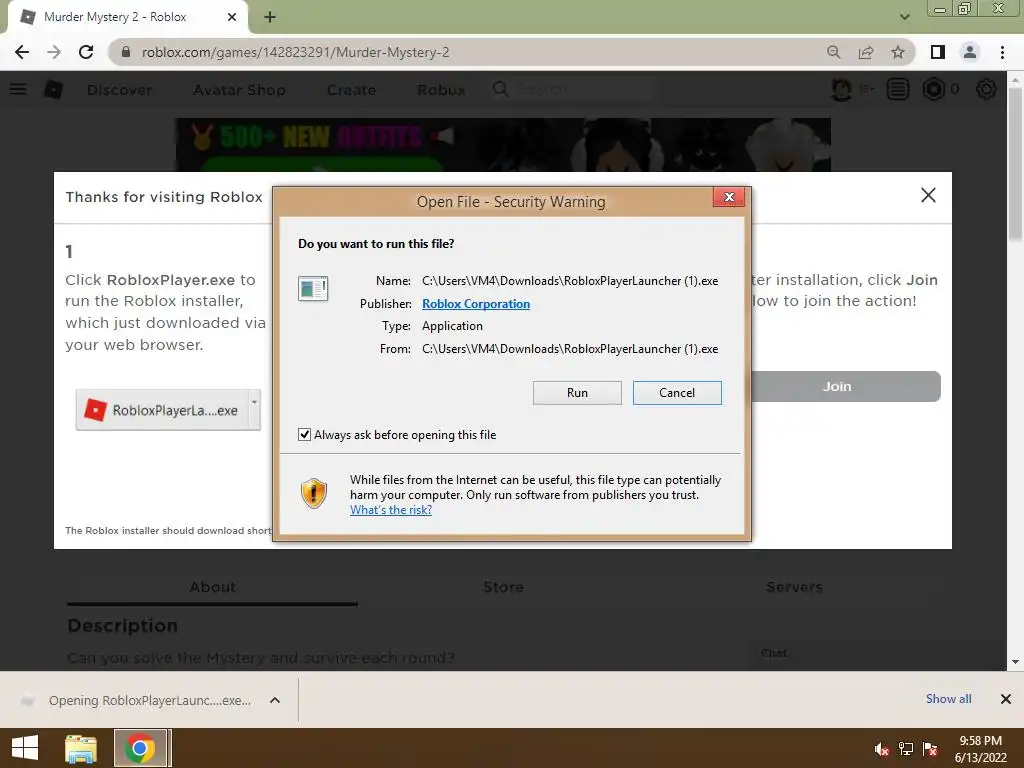The width and height of the screenshot is (1024, 768).
Task: Click the Robux balance icon
Action: [x=934, y=89]
